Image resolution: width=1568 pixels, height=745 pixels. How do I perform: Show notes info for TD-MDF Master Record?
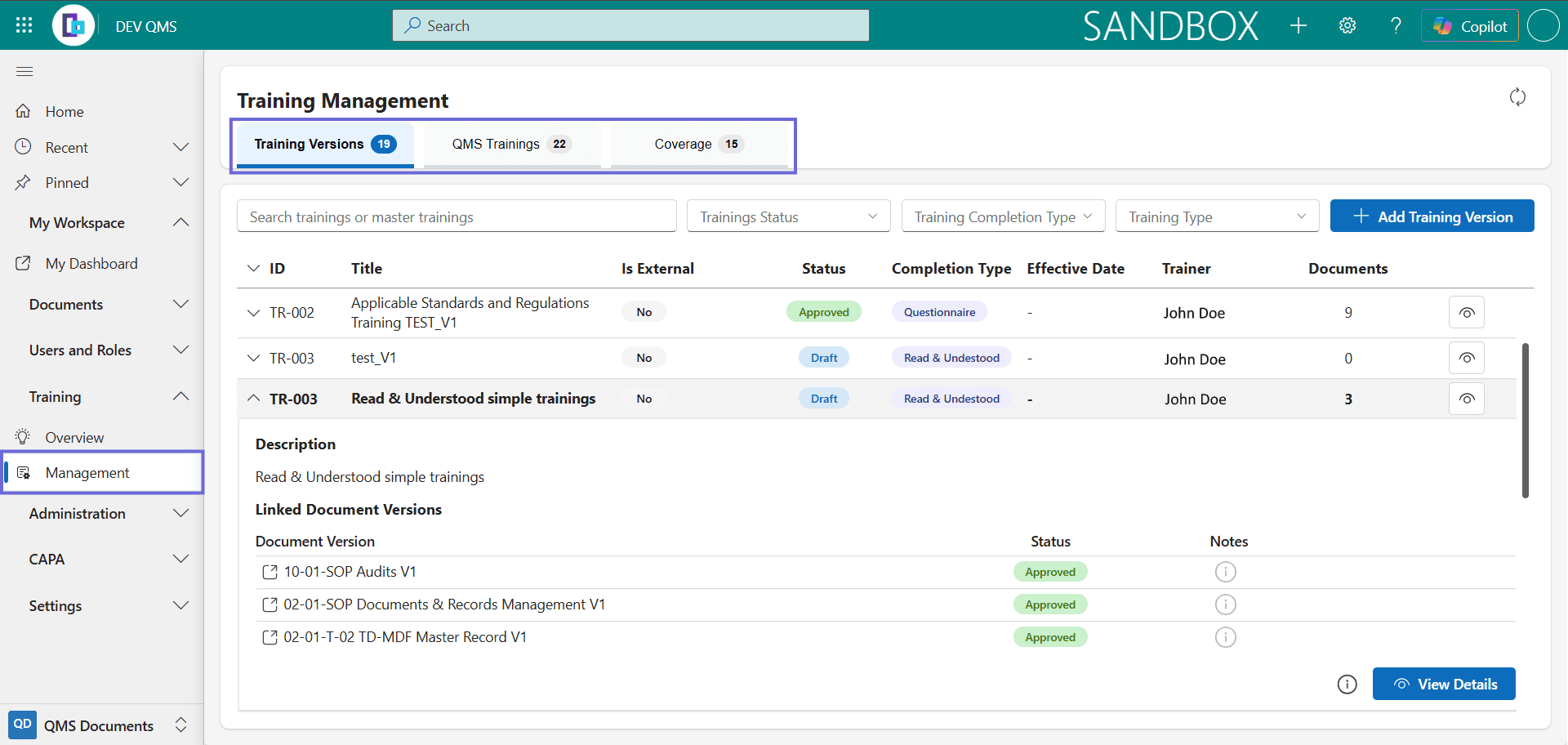(x=1225, y=637)
